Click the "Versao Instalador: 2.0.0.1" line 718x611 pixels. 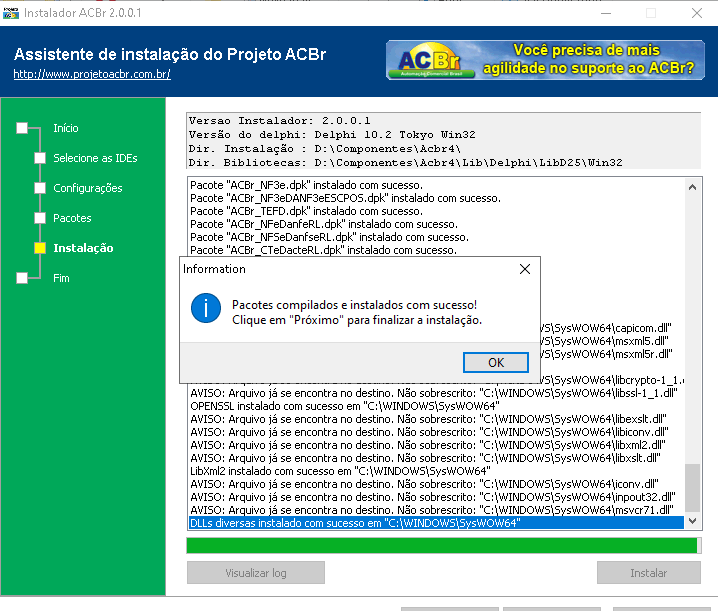pyautogui.click(x=279, y=121)
